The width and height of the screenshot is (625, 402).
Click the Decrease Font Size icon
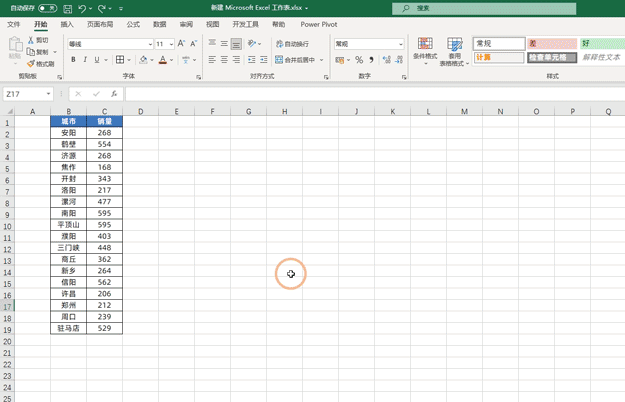coord(194,43)
